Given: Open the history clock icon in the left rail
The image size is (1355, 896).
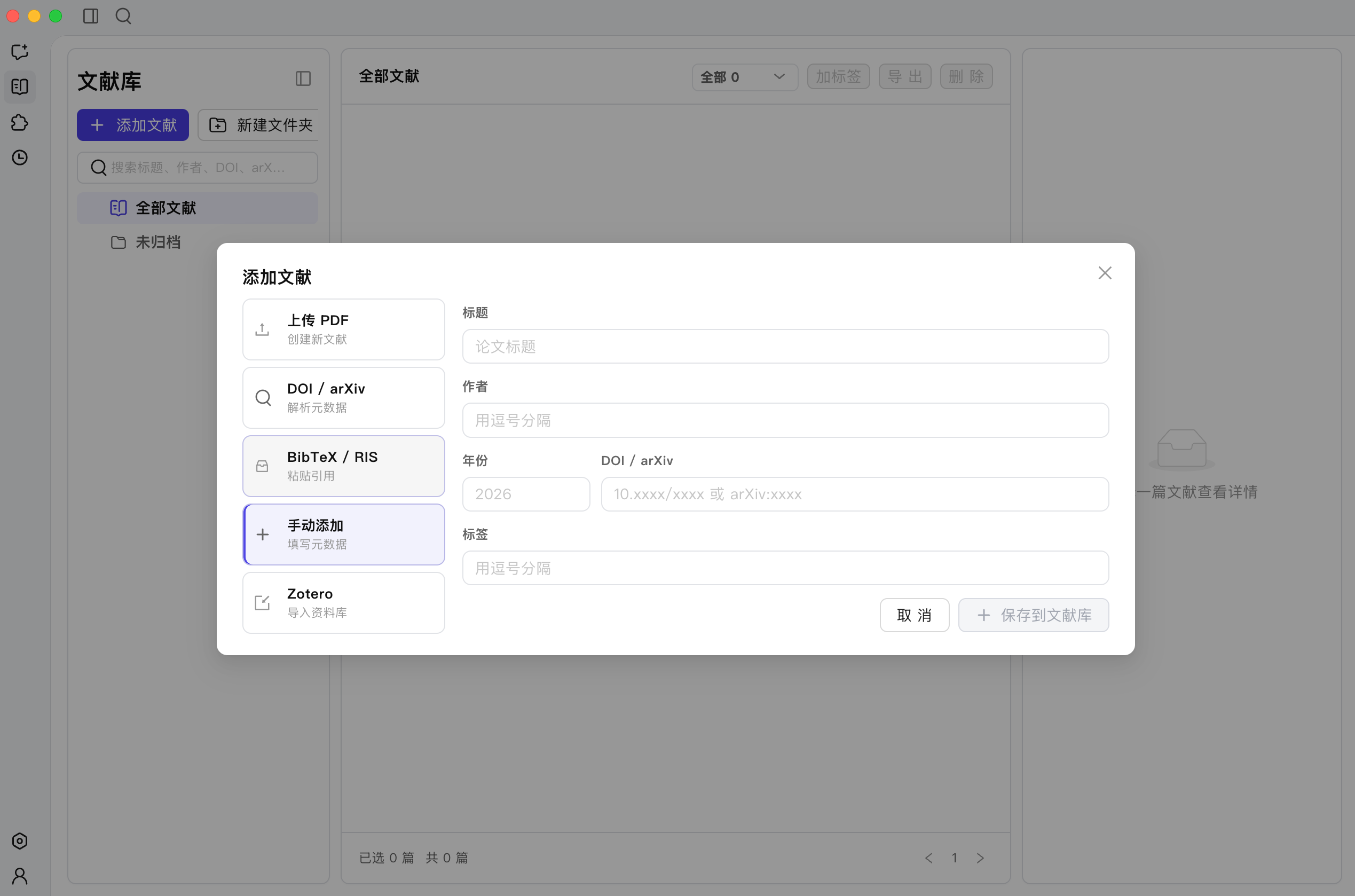Looking at the screenshot, I should coord(20,158).
